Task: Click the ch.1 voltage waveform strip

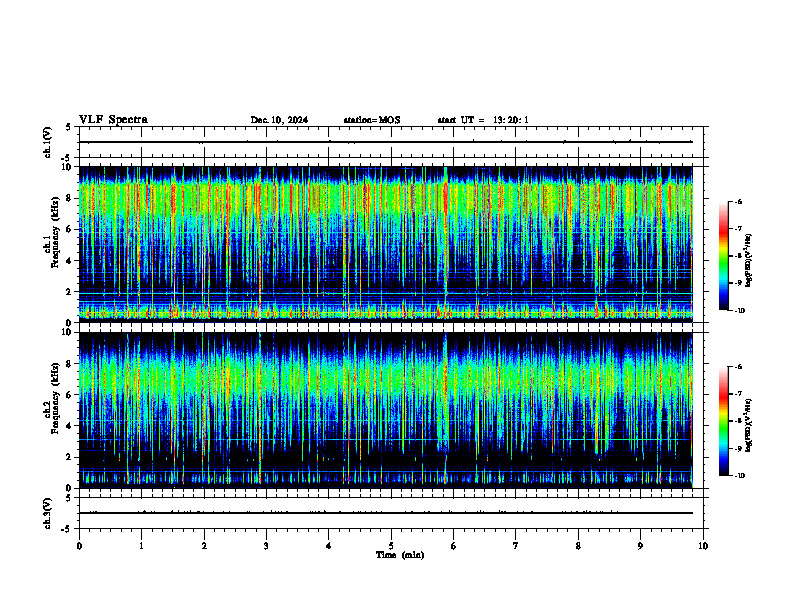Action: 391,142
